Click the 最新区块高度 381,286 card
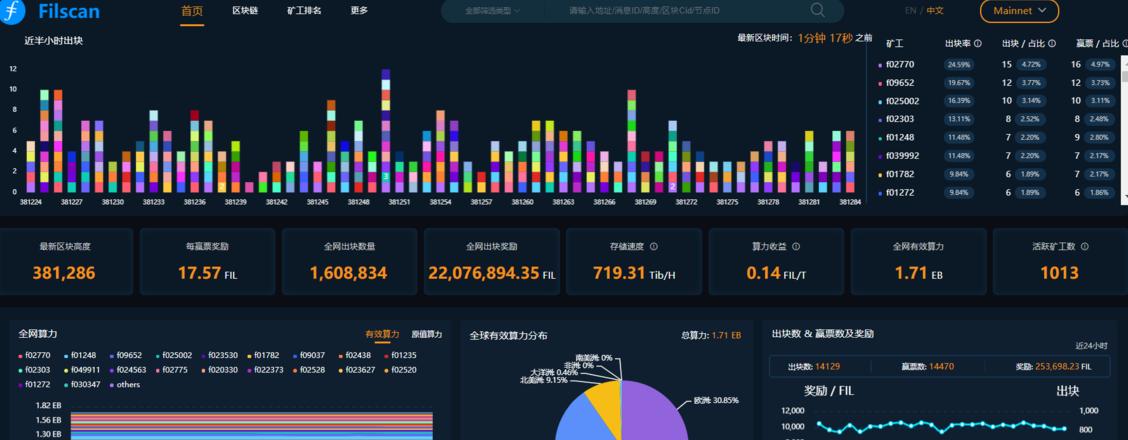This screenshot has width=1128, height=440. [64, 262]
